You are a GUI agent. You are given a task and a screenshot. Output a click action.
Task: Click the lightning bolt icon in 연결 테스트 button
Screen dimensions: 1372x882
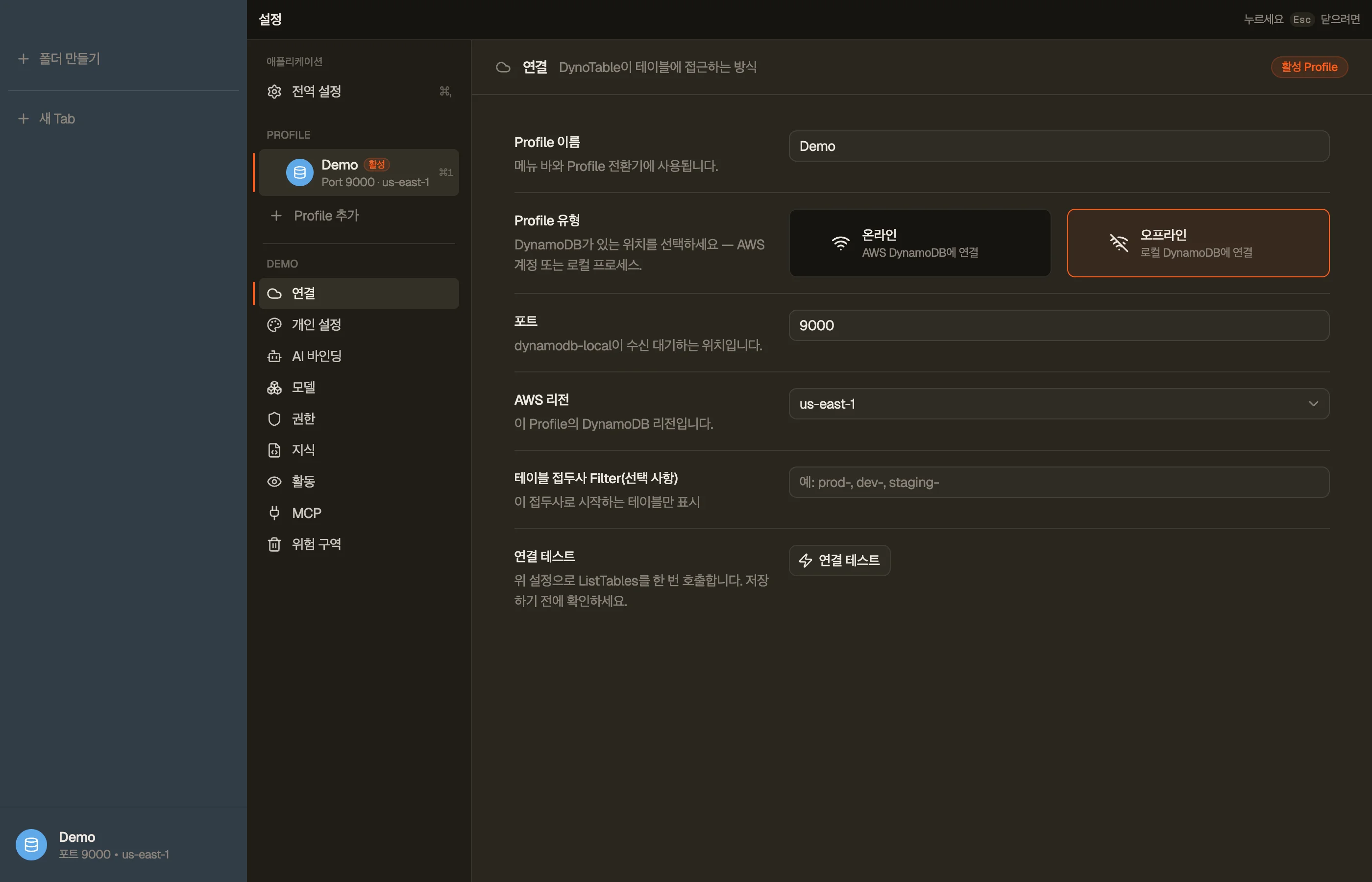(805, 561)
